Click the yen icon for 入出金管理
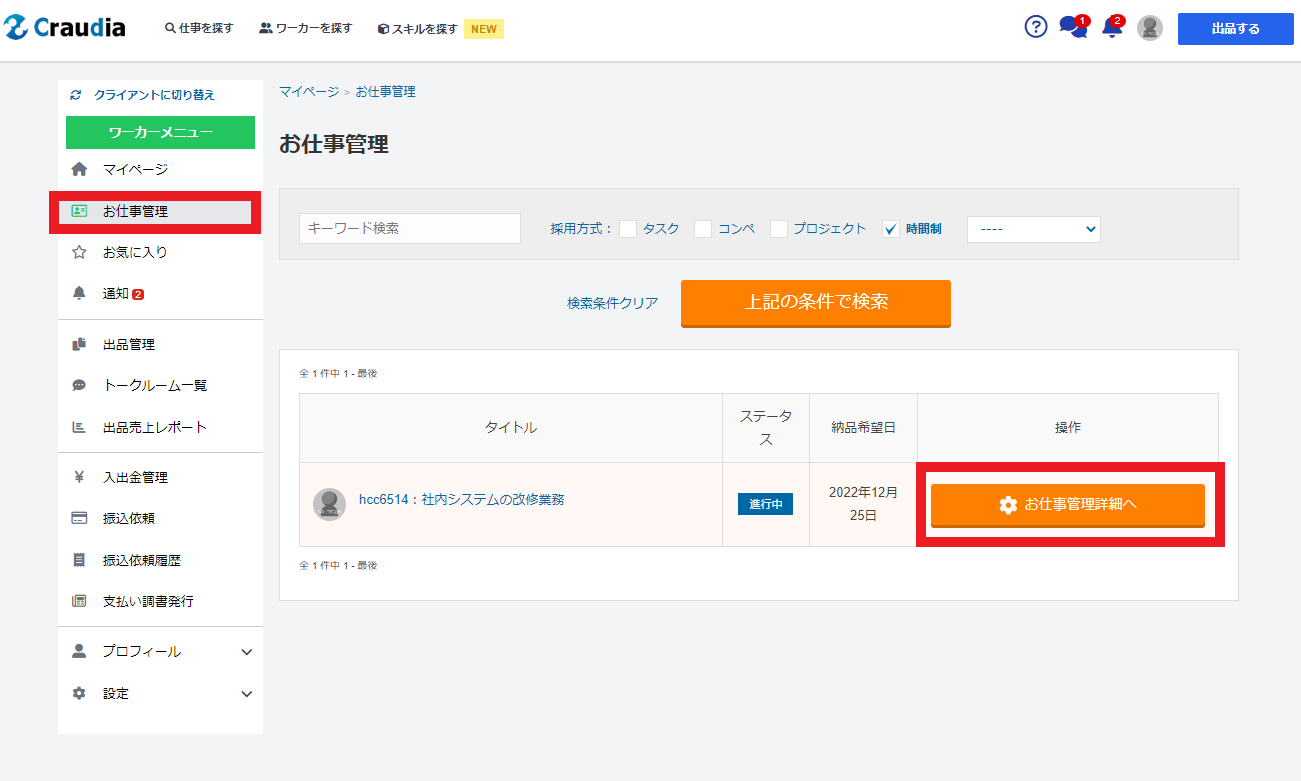Screen dimensions: 1301x781 (x=79, y=478)
